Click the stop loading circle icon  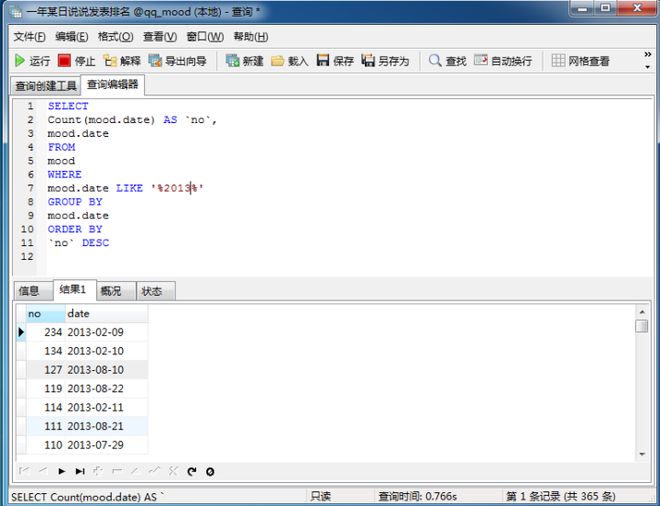(x=210, y=471)
